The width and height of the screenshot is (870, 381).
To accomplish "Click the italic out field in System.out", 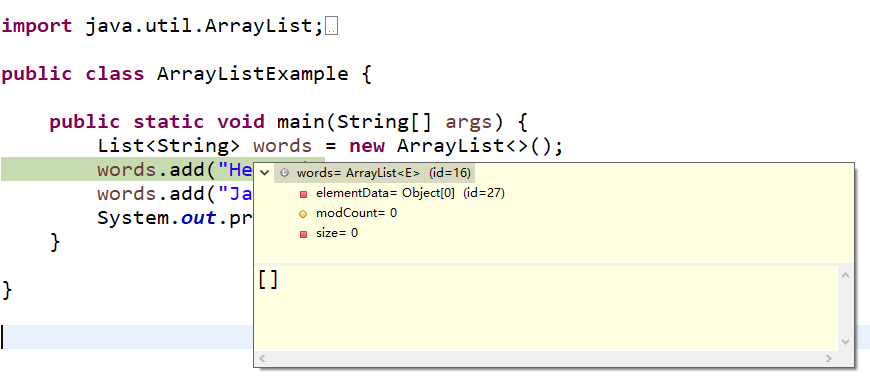I will pos(198,217).
